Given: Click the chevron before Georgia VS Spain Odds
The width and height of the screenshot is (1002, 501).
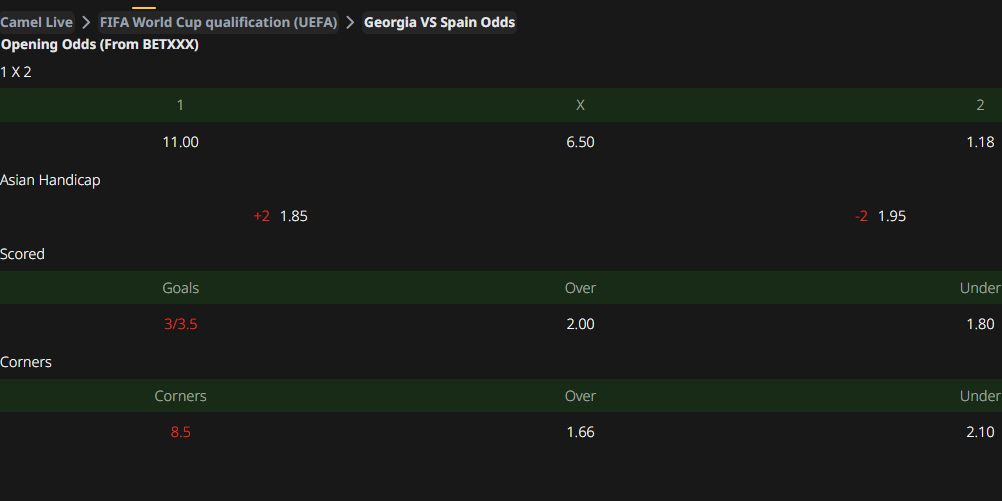Looking at the screenshot, I should (x=350, y=22).
